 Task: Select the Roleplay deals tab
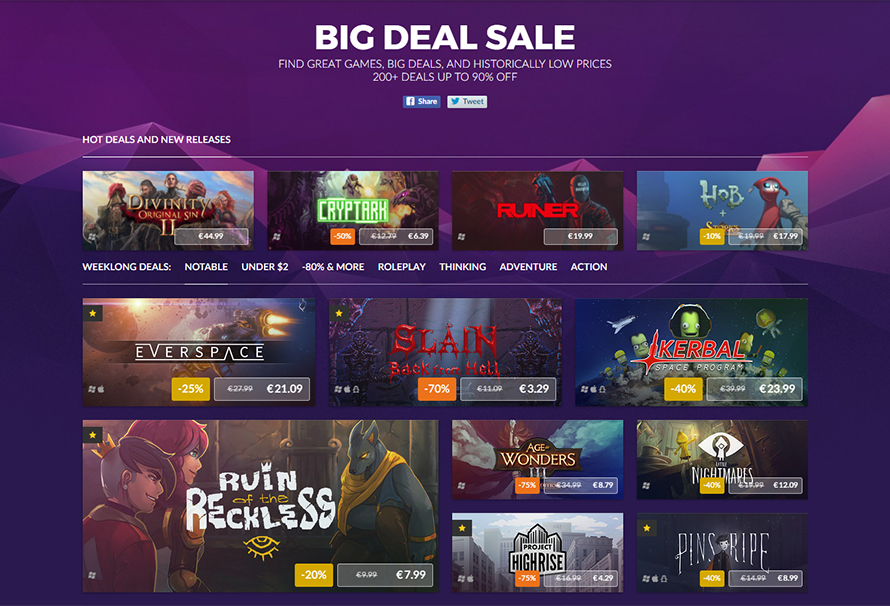point(402,267)
